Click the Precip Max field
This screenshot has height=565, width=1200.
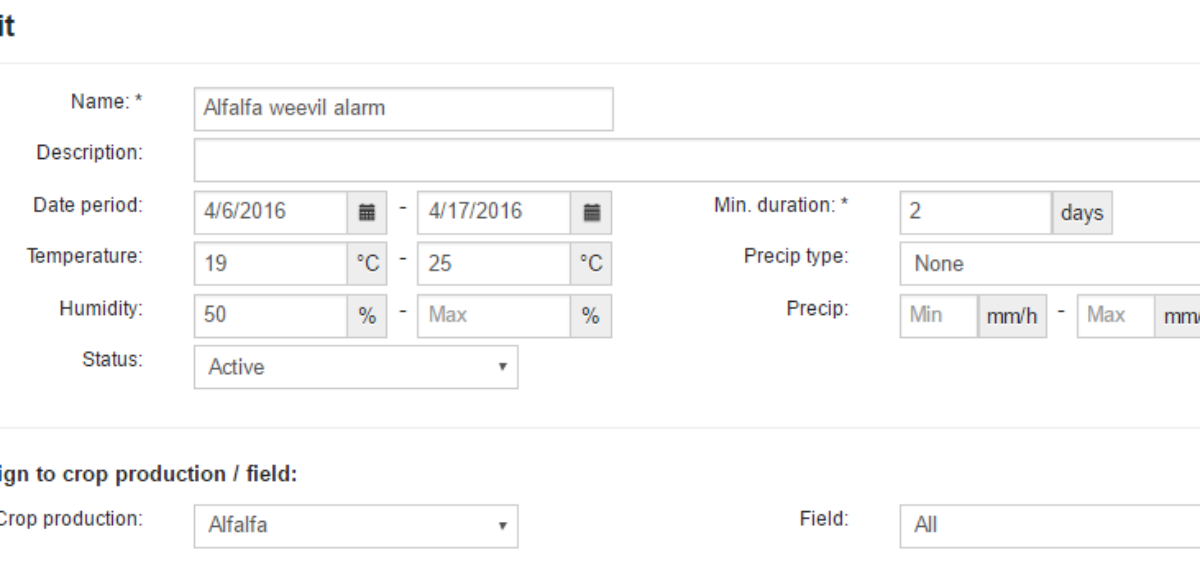(x=1116, y=315)
